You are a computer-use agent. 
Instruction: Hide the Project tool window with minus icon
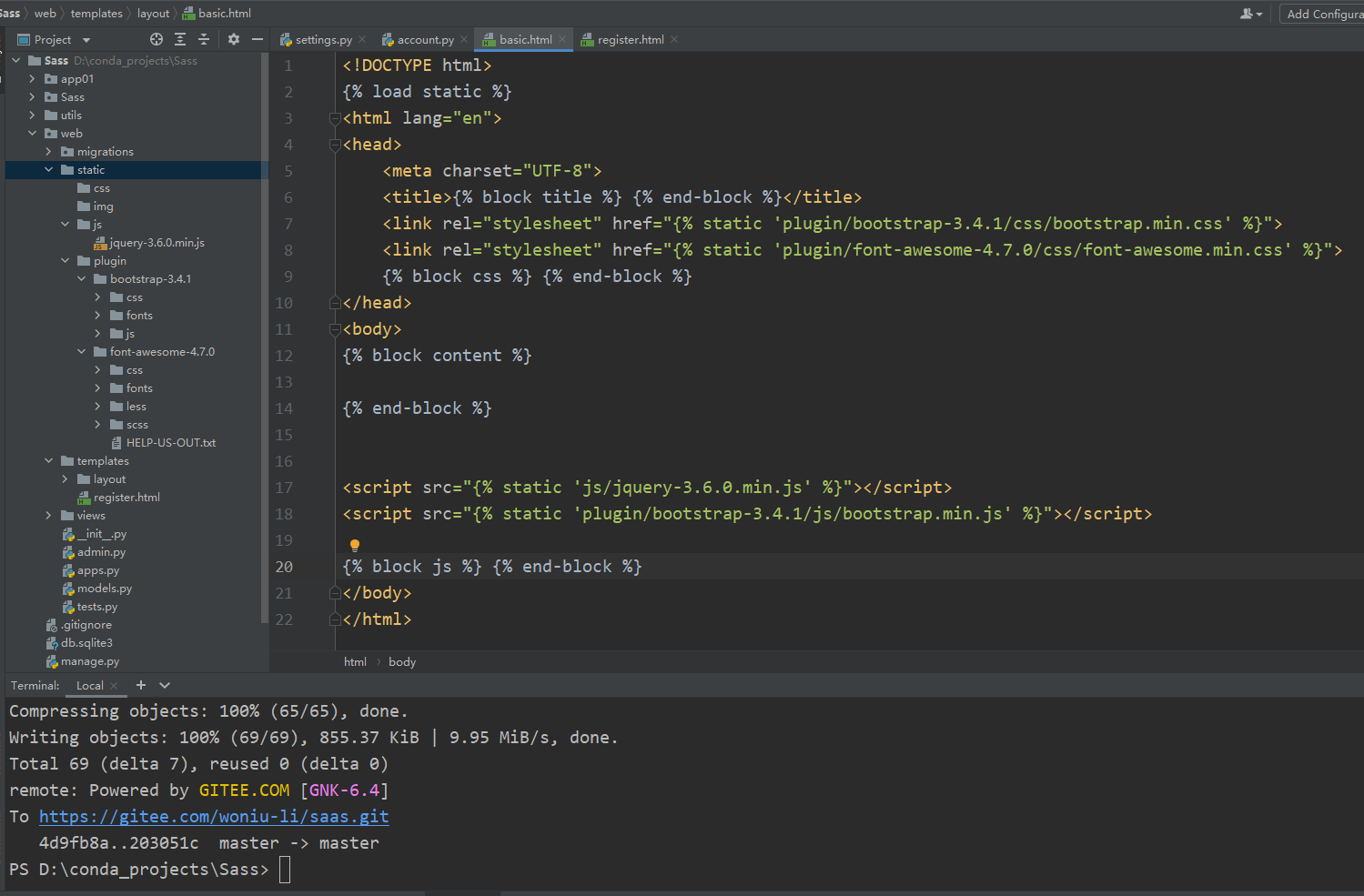258,39
